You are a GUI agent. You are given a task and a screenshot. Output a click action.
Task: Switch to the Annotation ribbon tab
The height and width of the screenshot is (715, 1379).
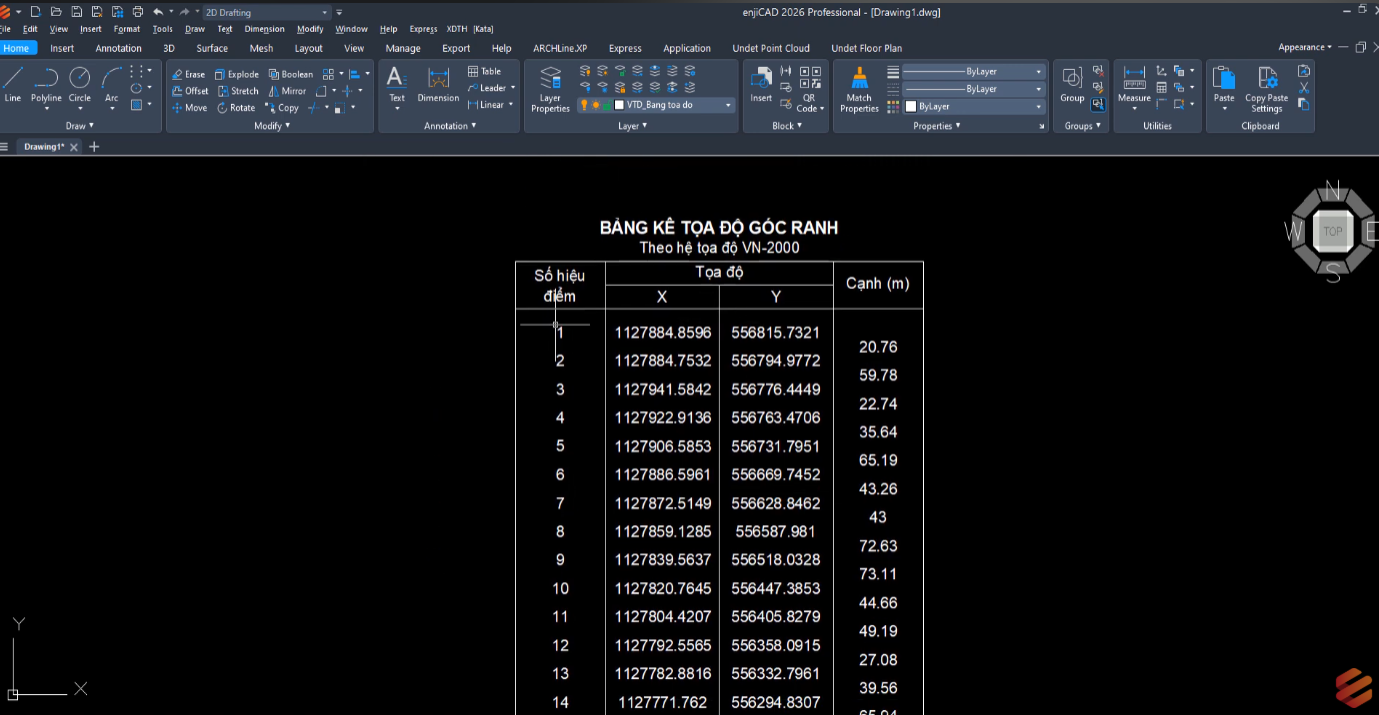click(x=118, y=48)
